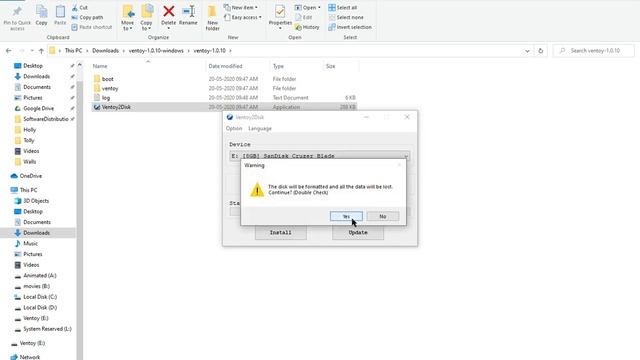Click History in the ribbon
Screen dimensions: 640x360
[307, 27]
